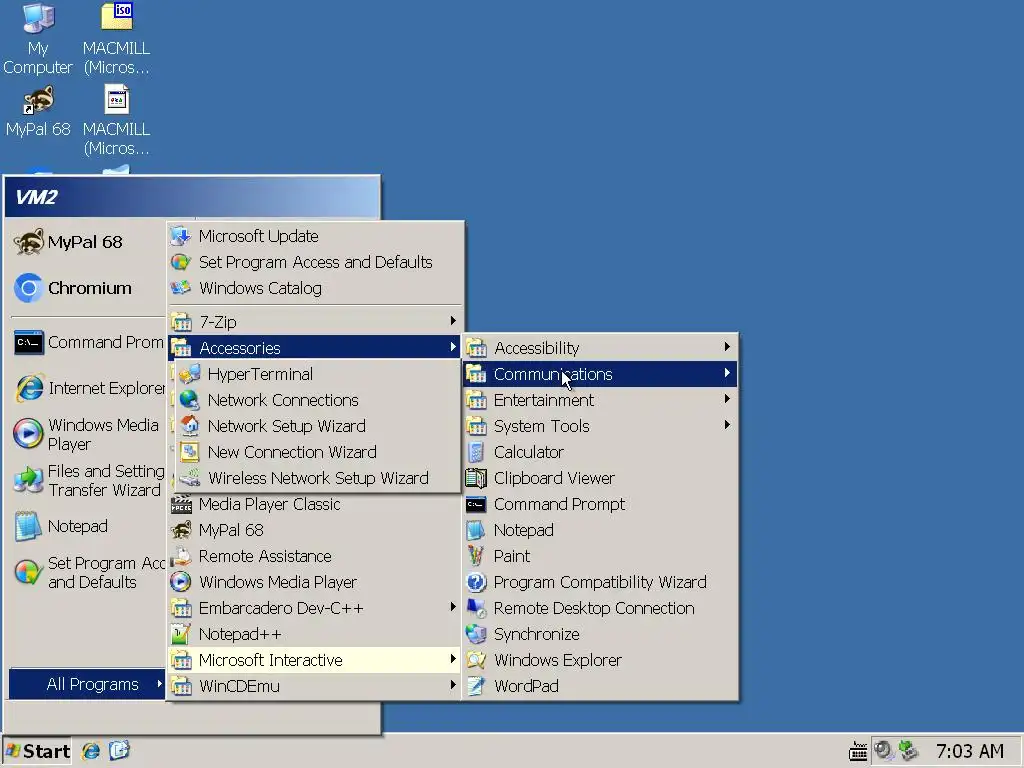Viewport: 1024px width, 768px height.
Task: Launch Notepad++
Action: [x=315, y=634]
